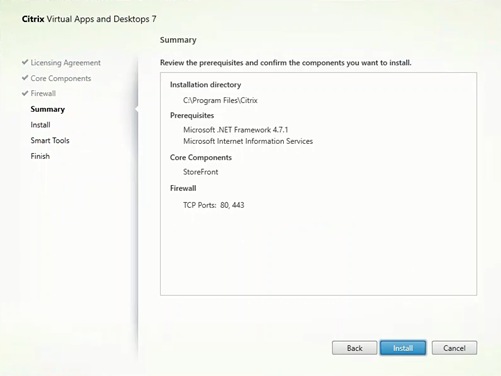Click the StoreFront component entry
Screen dimensions: 501x376
pyautogui.click(x=201, y=172)
